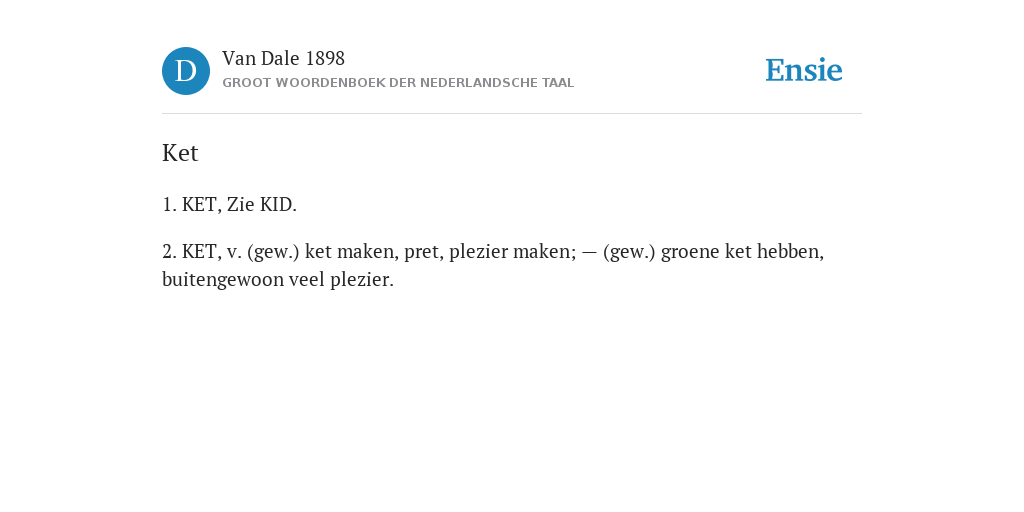Click the blue circular D icon

coord(186,71)
